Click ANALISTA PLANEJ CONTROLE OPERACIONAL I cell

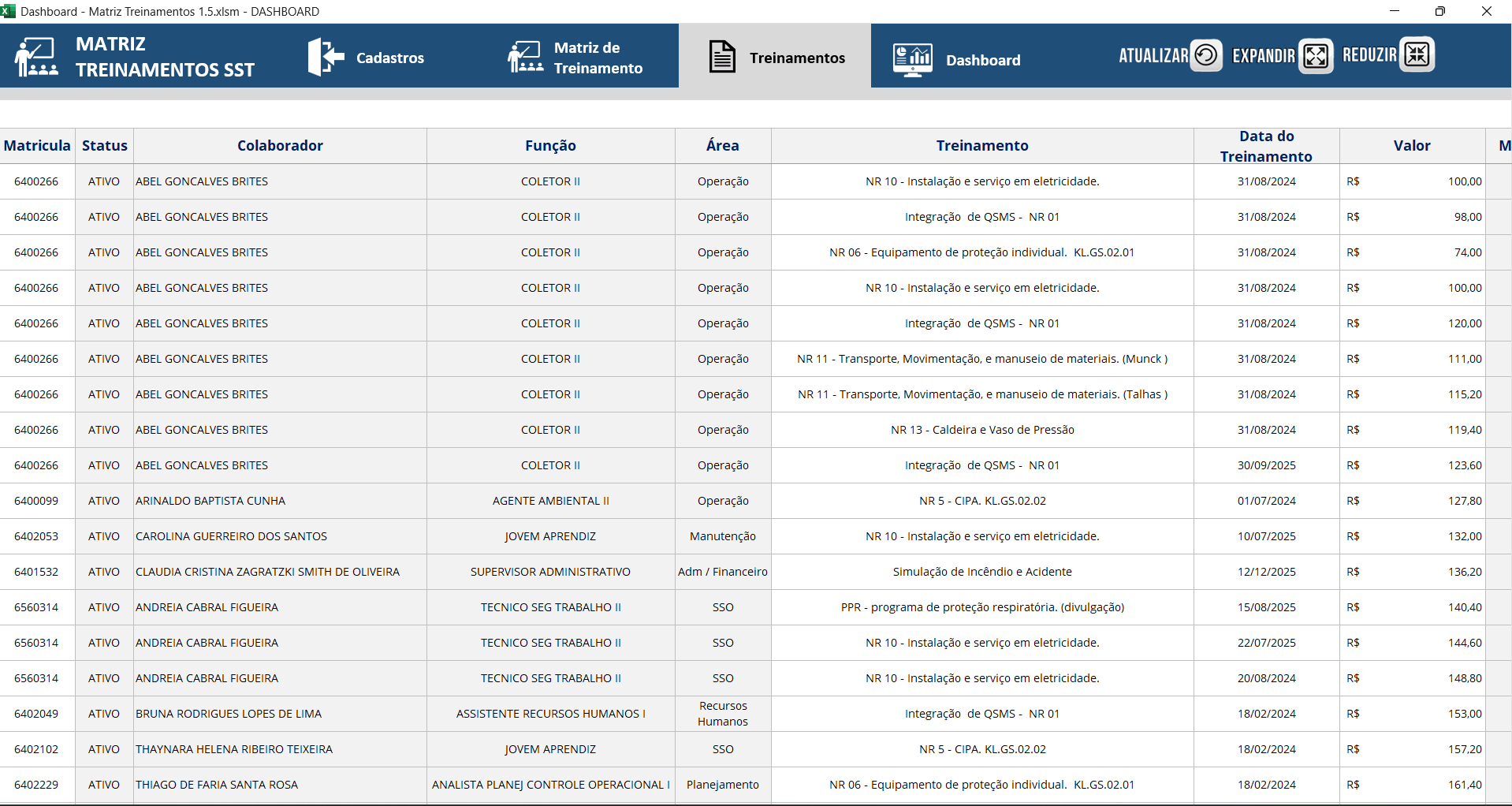[550, 785]
